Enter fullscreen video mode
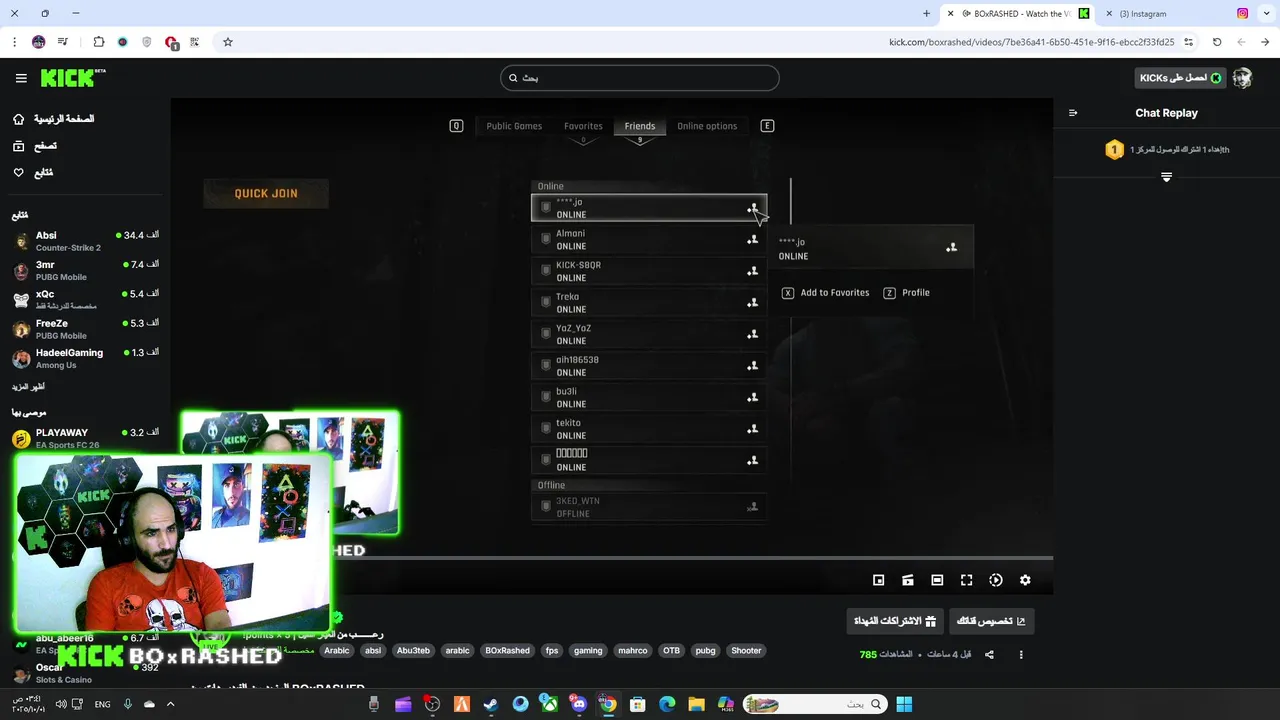Image resolution: width=1280 pixels, height=720 pixels. point(967,580)
